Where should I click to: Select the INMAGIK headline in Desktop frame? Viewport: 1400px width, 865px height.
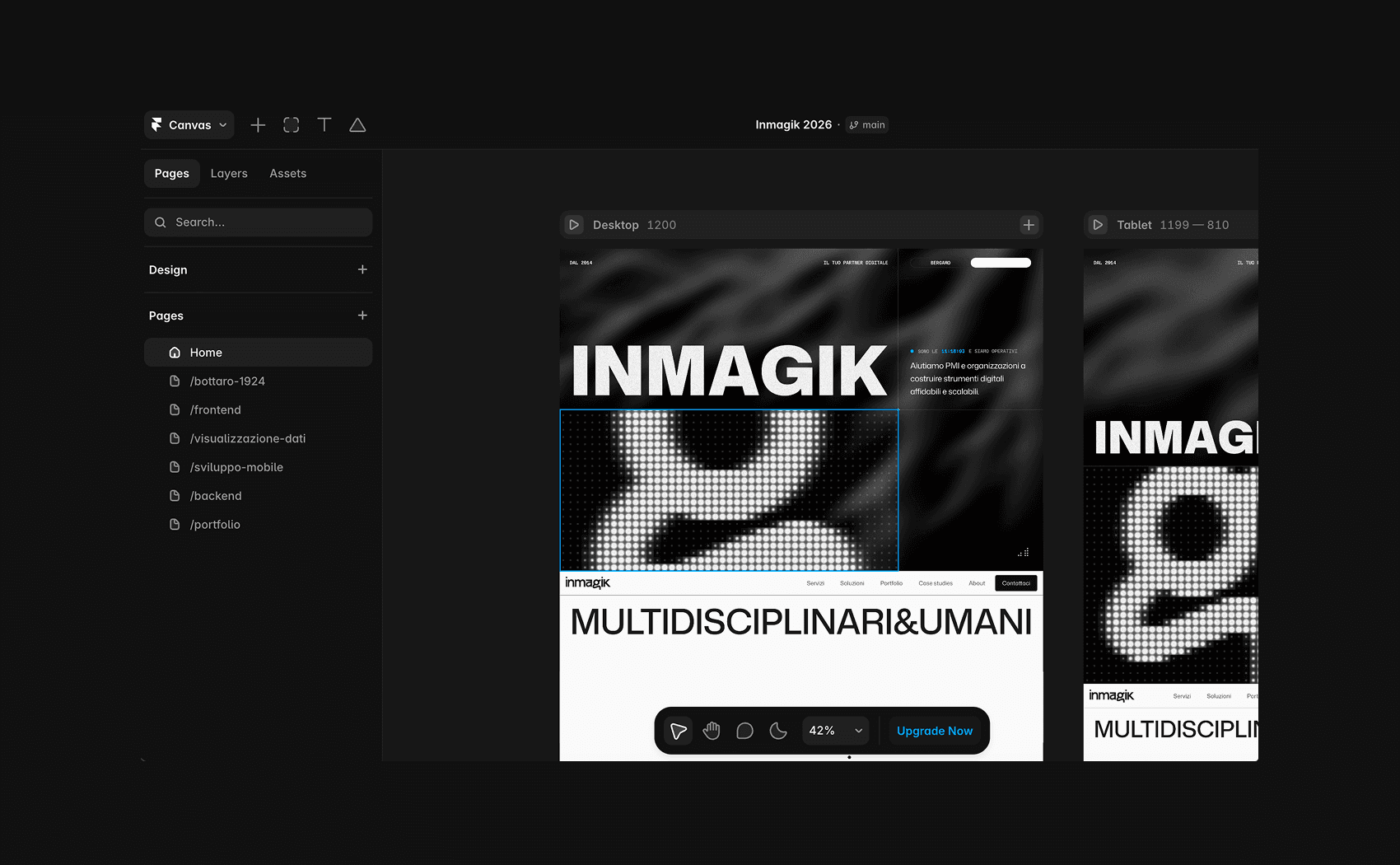click(x=729, y=371)
